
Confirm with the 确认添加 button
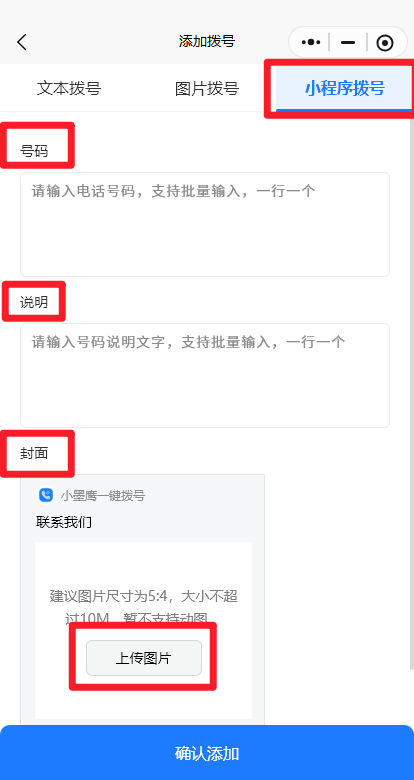pyautogui.click(x=207, y=753)
